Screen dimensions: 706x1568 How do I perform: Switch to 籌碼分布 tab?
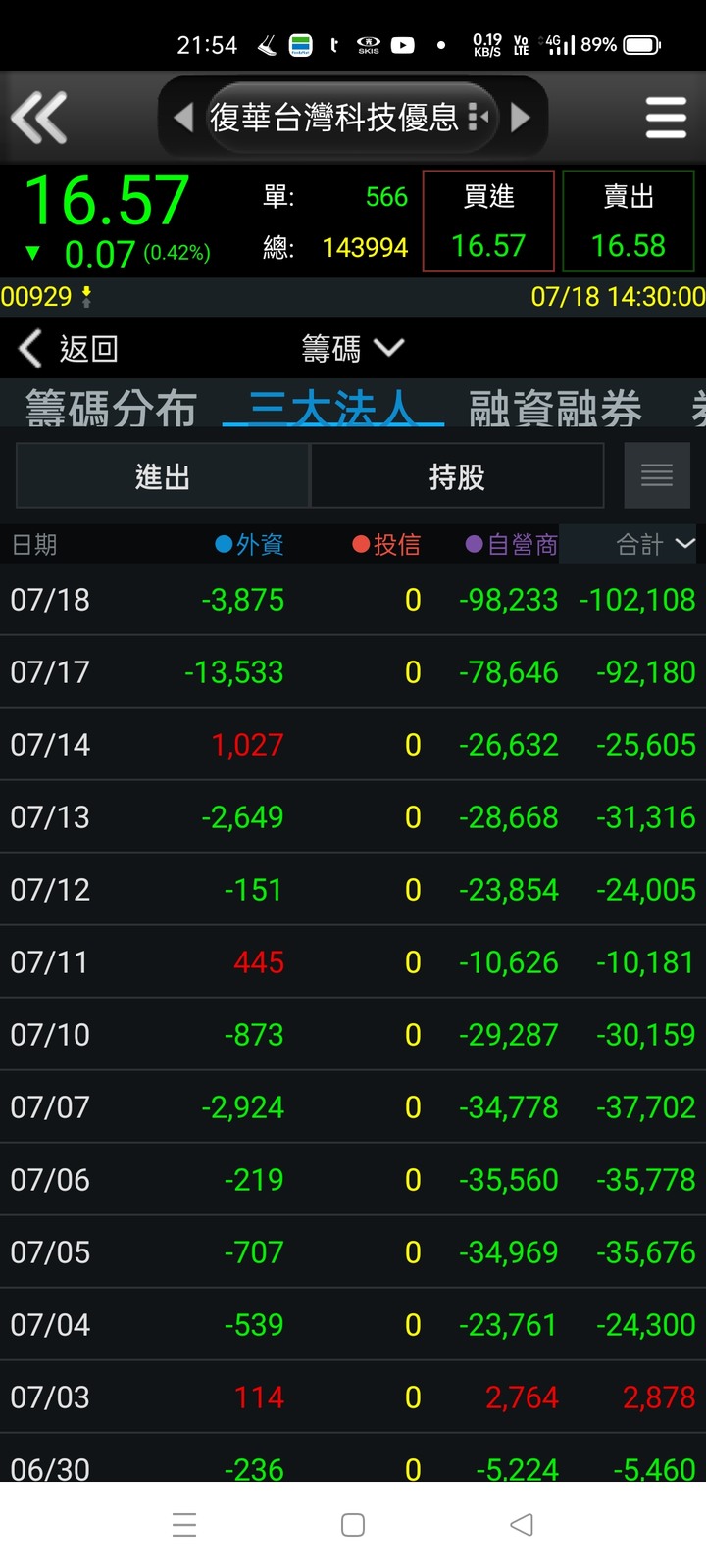(x=111, y=408)
